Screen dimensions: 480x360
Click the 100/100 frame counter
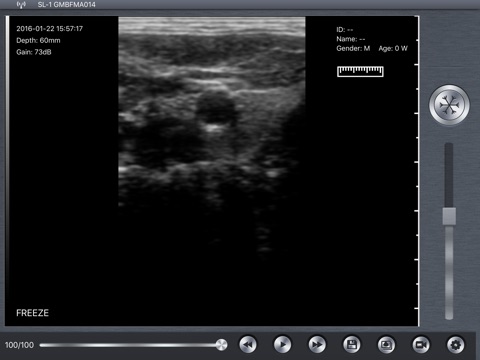(x=19, y=345)
